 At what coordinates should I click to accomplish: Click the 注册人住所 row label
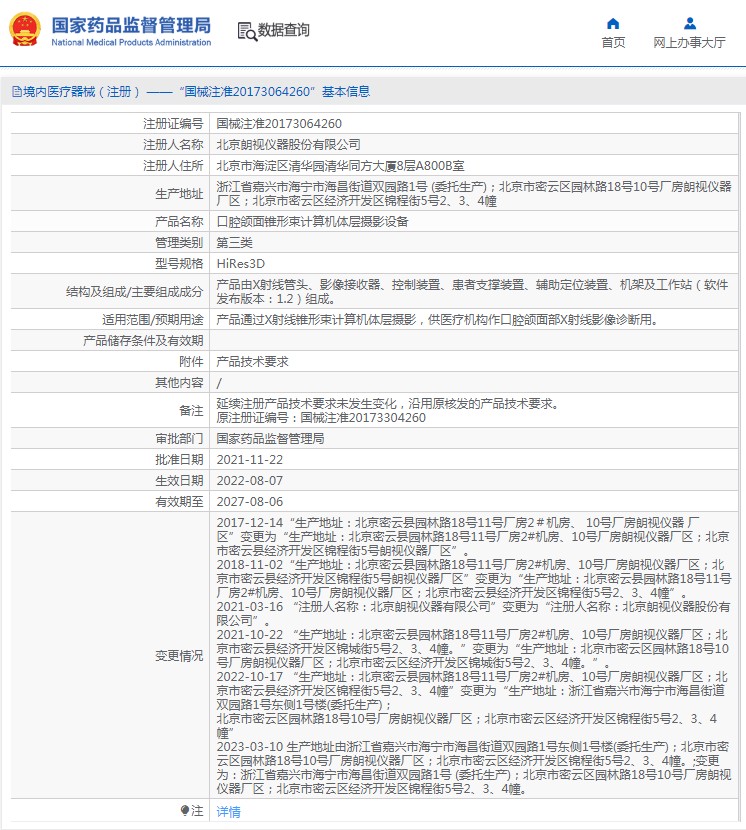click(x=173, y=166)
